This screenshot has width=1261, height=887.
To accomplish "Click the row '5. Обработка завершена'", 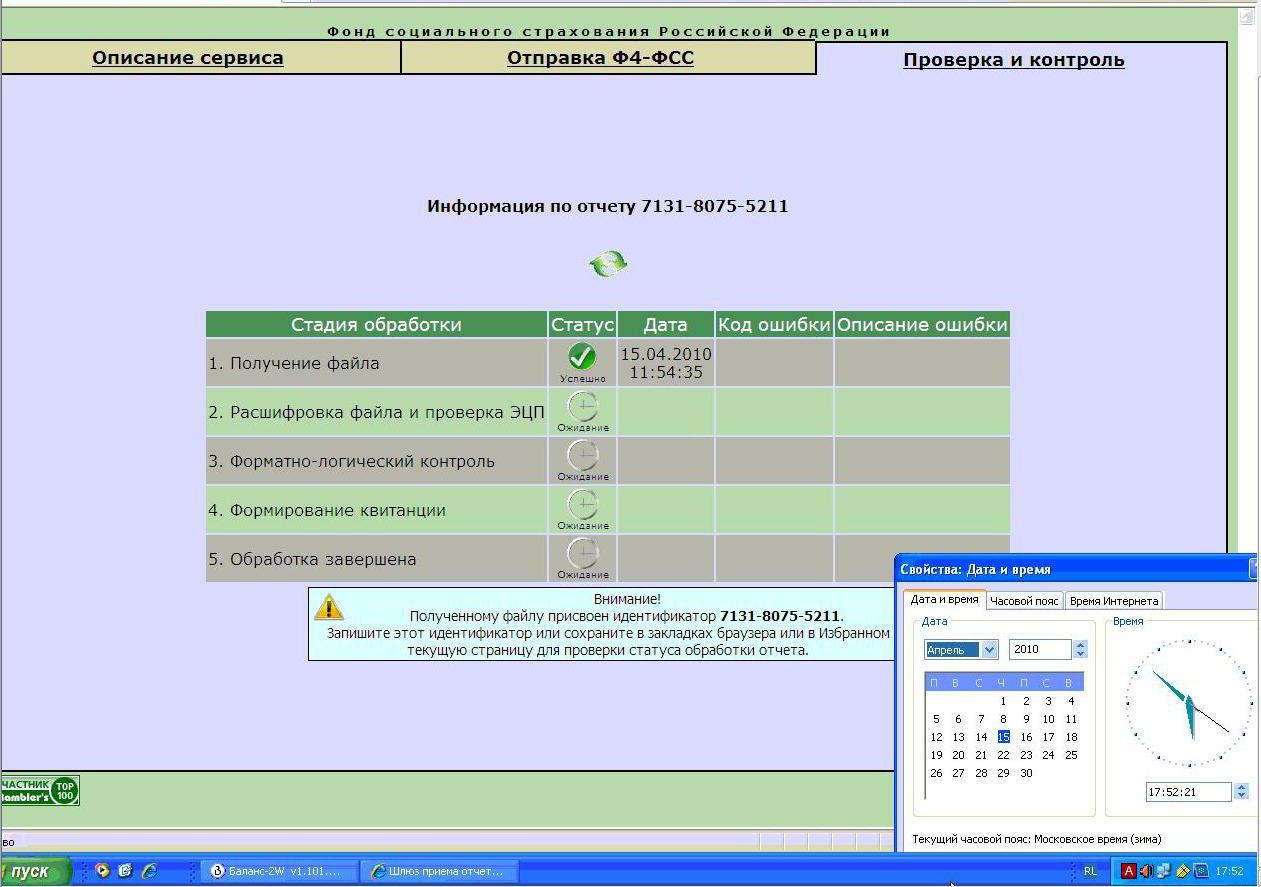I will point(608,559).
